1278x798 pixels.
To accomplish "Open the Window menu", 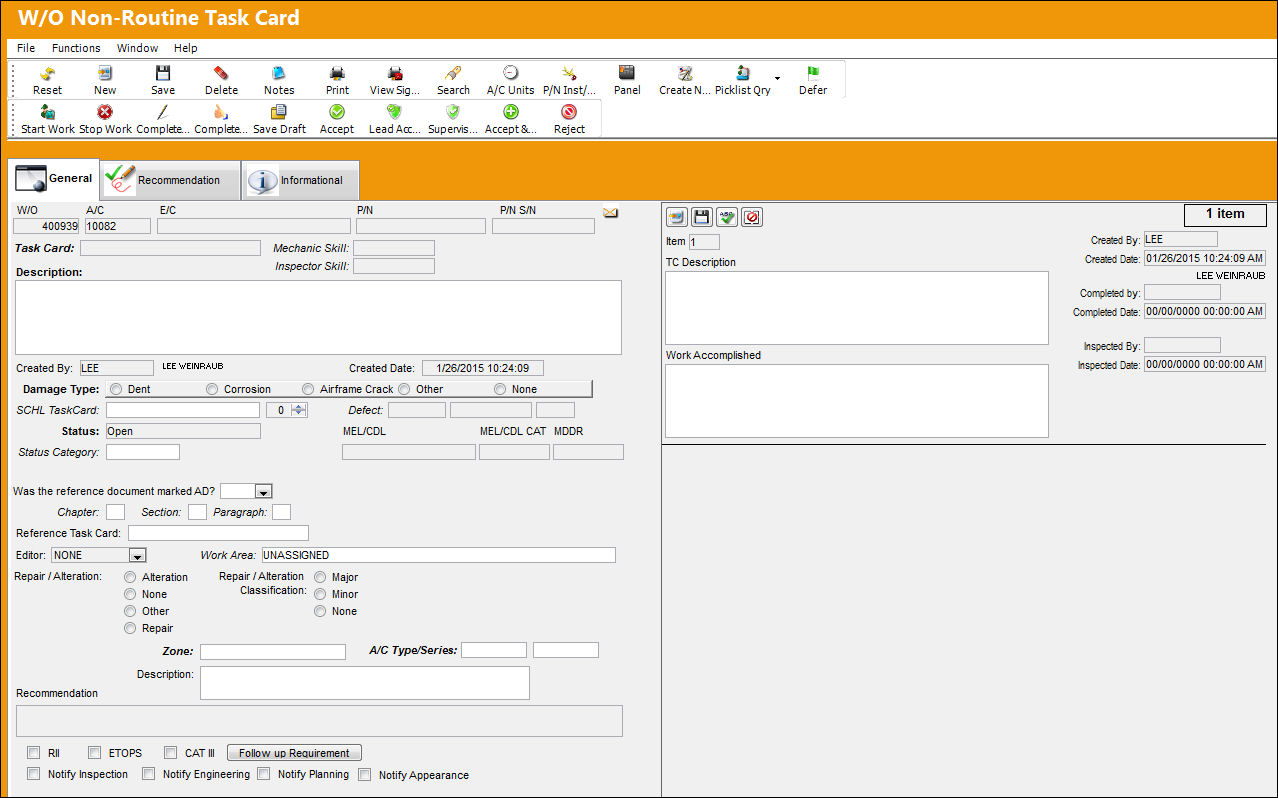I will click(x=137, y=48).
